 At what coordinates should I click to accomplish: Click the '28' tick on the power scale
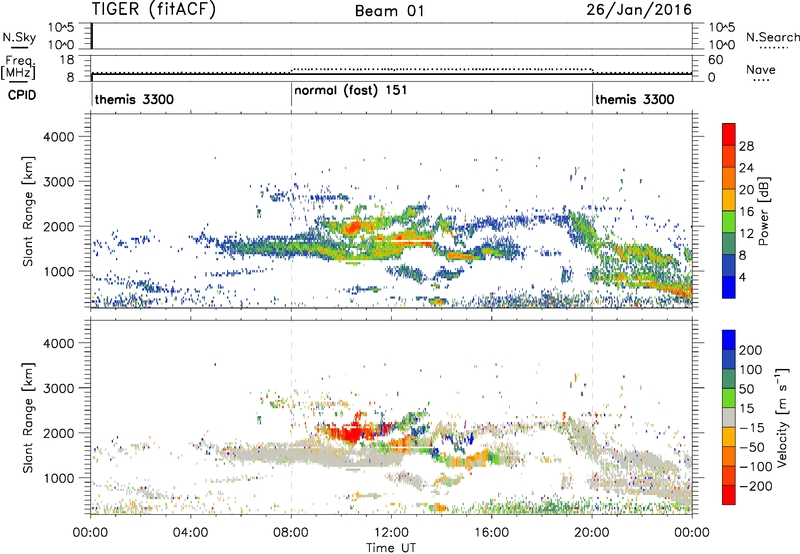[746, 146]
